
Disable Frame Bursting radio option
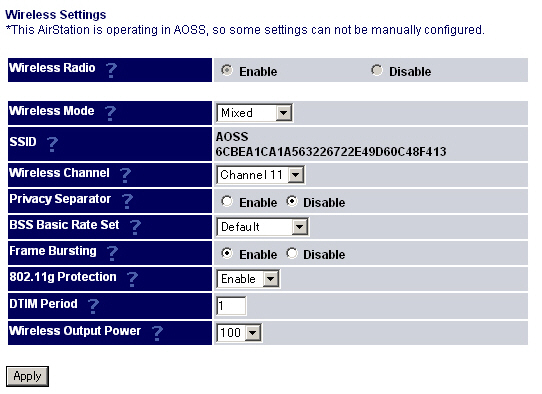292,253
